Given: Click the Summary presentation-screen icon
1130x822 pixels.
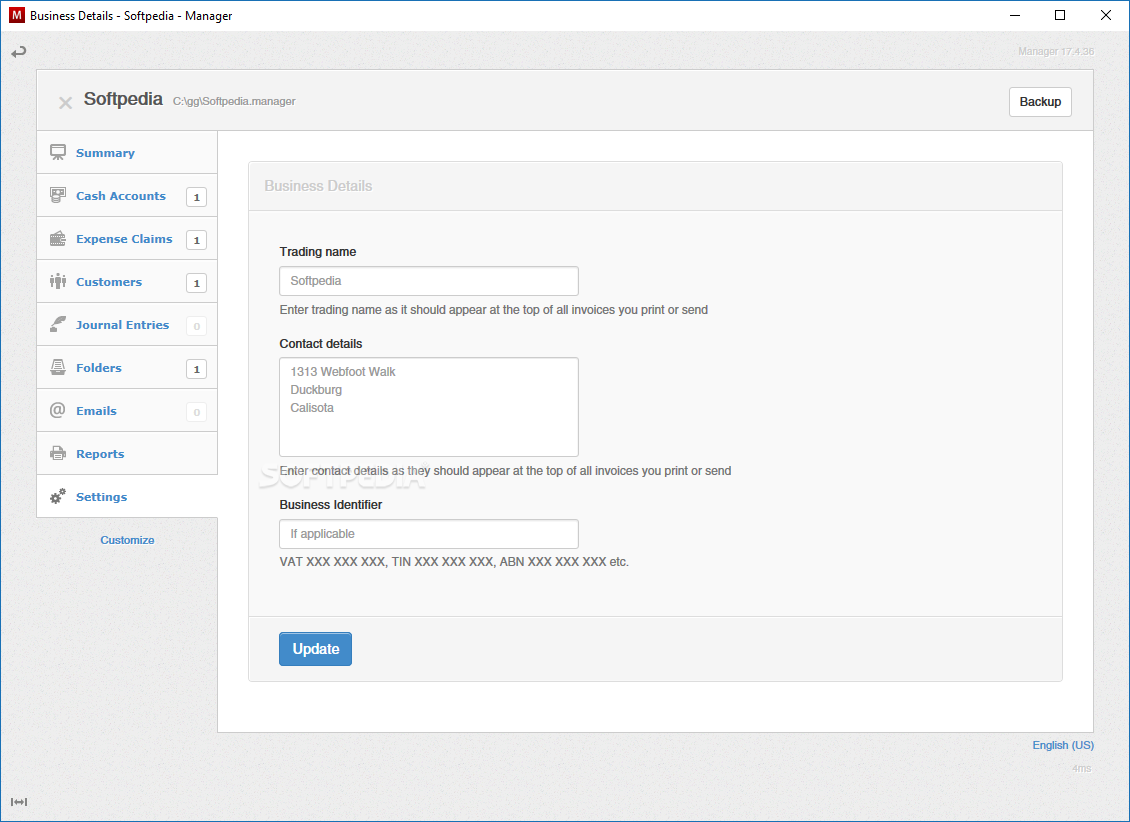Looking at the screenshot, I should point(58,152).
